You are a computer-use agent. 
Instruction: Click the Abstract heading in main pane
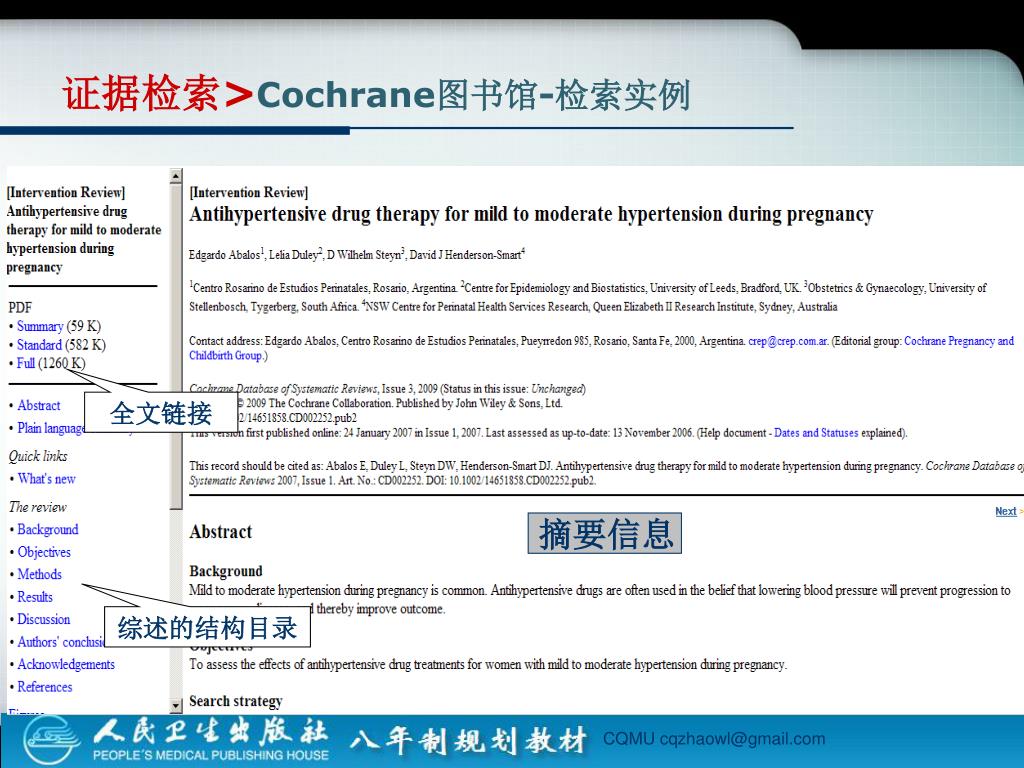tap(221, 532)
